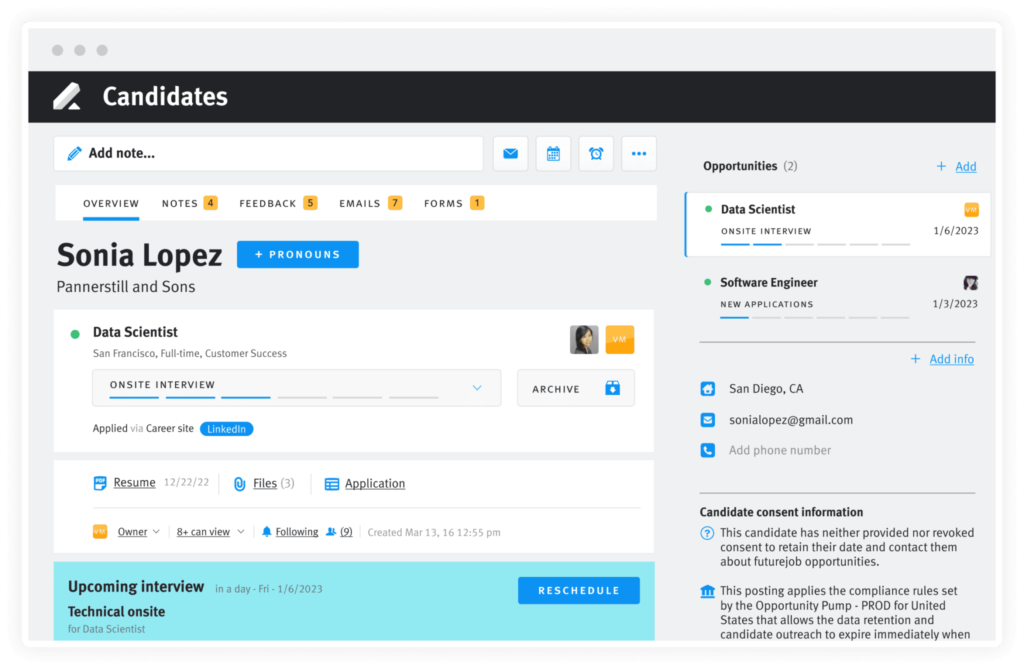This screenshot has height=669, width=1024.
Task: Click the consent question mark icon
Action: (707, 533)
